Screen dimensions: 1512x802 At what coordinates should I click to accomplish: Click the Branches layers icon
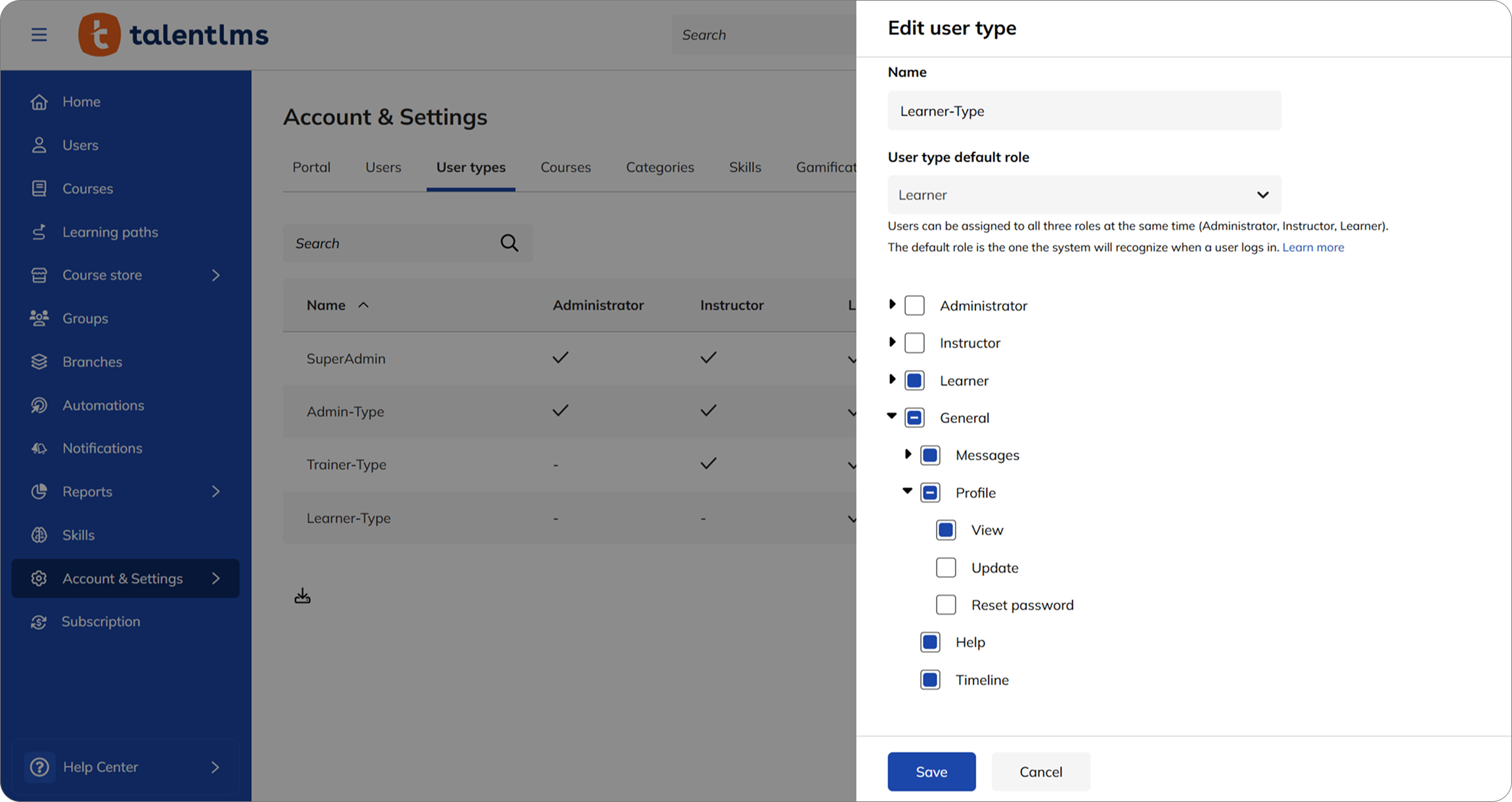click(39, 362)
